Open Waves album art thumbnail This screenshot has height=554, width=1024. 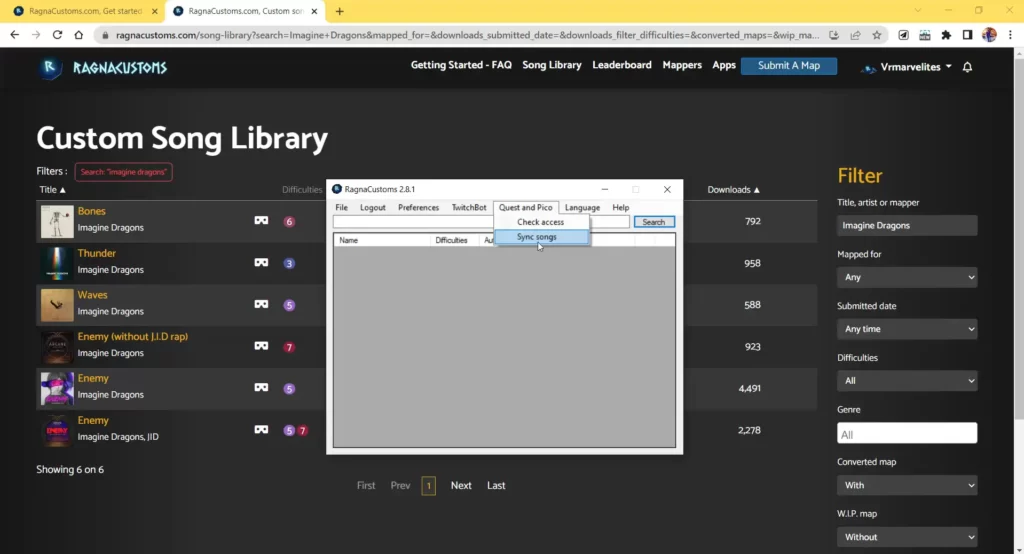pyautogui.click(x=57, y=305)
